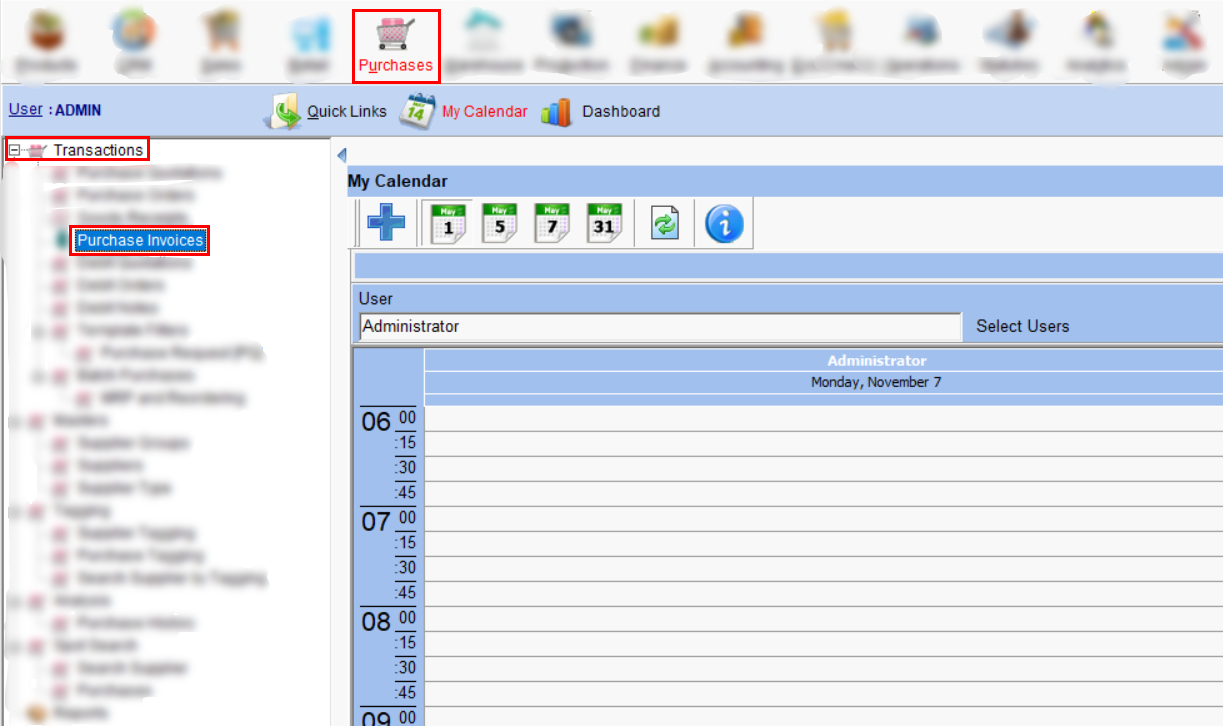Collapse the Transactions tree node

coord(14,150)
